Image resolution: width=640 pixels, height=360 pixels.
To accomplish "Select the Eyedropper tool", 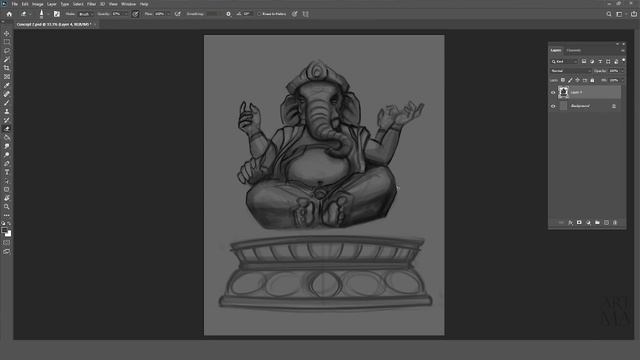I will tap(7, 85).
